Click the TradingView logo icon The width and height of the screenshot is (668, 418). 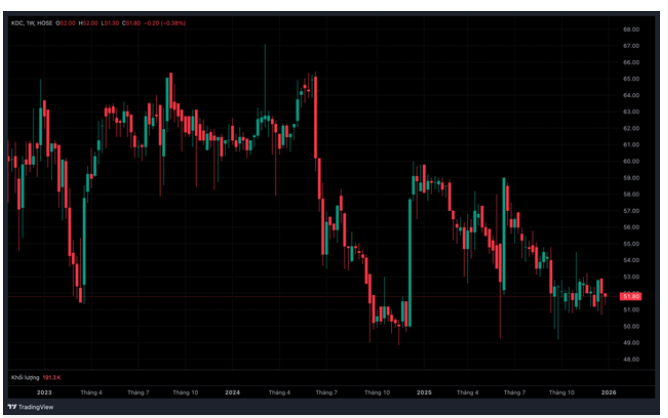pyautogui.click(x=12, y=407)
